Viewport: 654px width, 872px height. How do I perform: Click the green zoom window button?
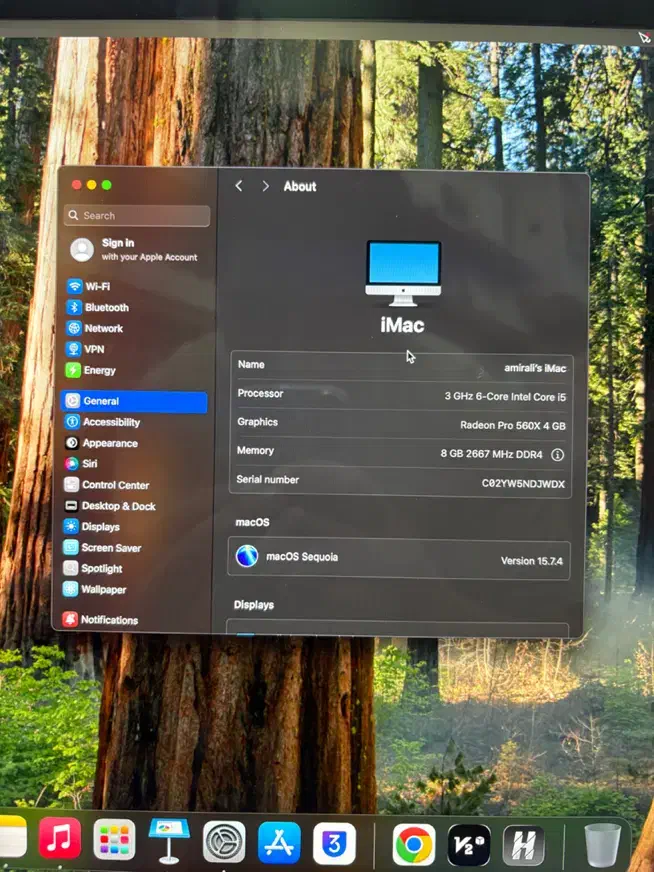106,185
